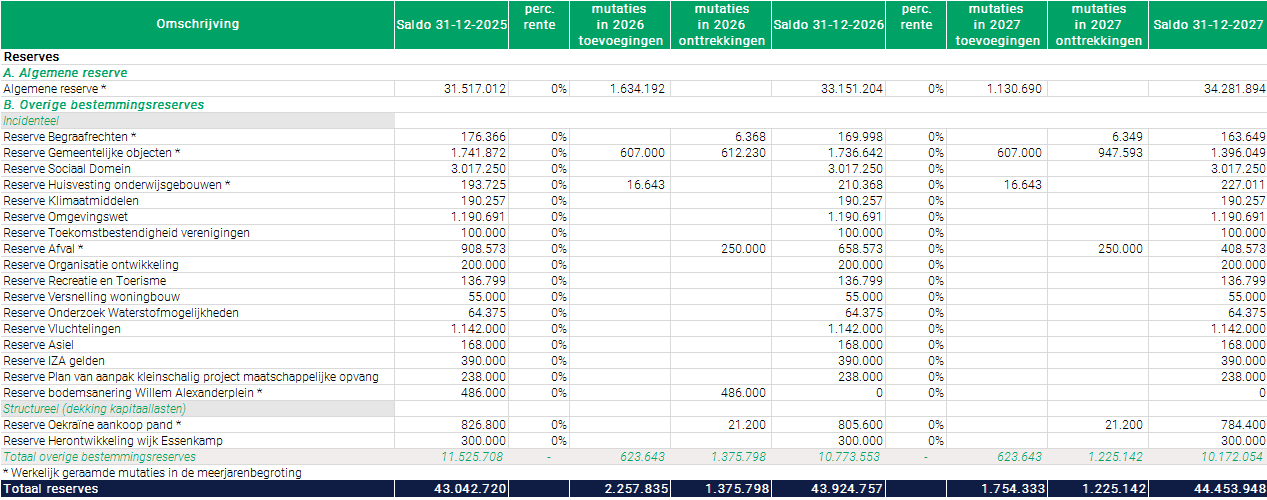Select the Reserve Sociaal Domein row label
The height and width of the screenshot is (500, 1267).
67,169
